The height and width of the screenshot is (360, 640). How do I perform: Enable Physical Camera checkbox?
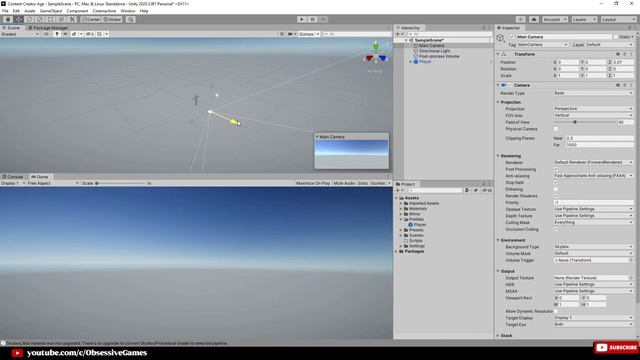tap(556, 129)
